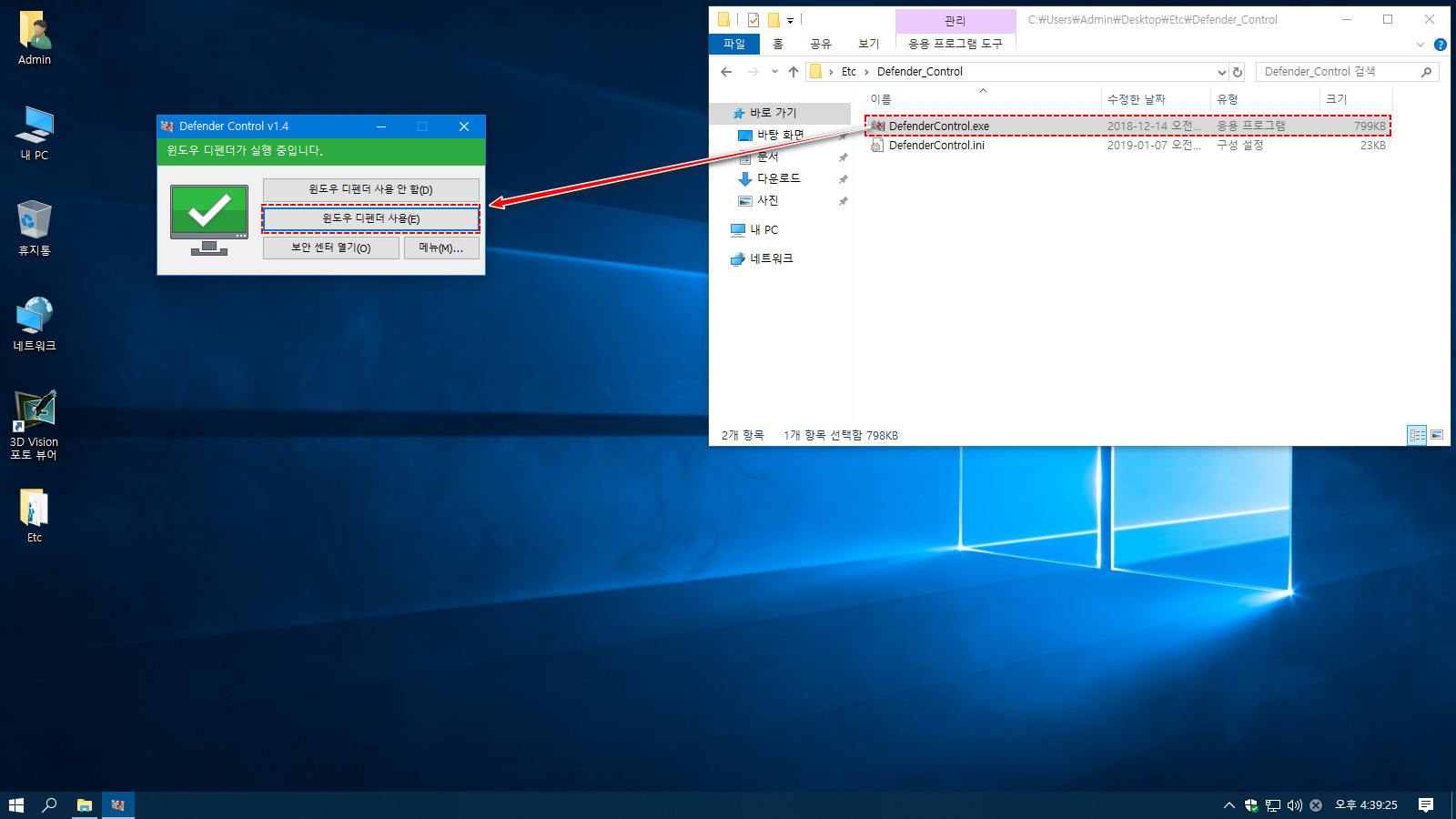This screenshot has width=1456, height=819.
Task: Open the recent locations dropdown arrow
Action: pyautogui.click(x=774, y=72)
